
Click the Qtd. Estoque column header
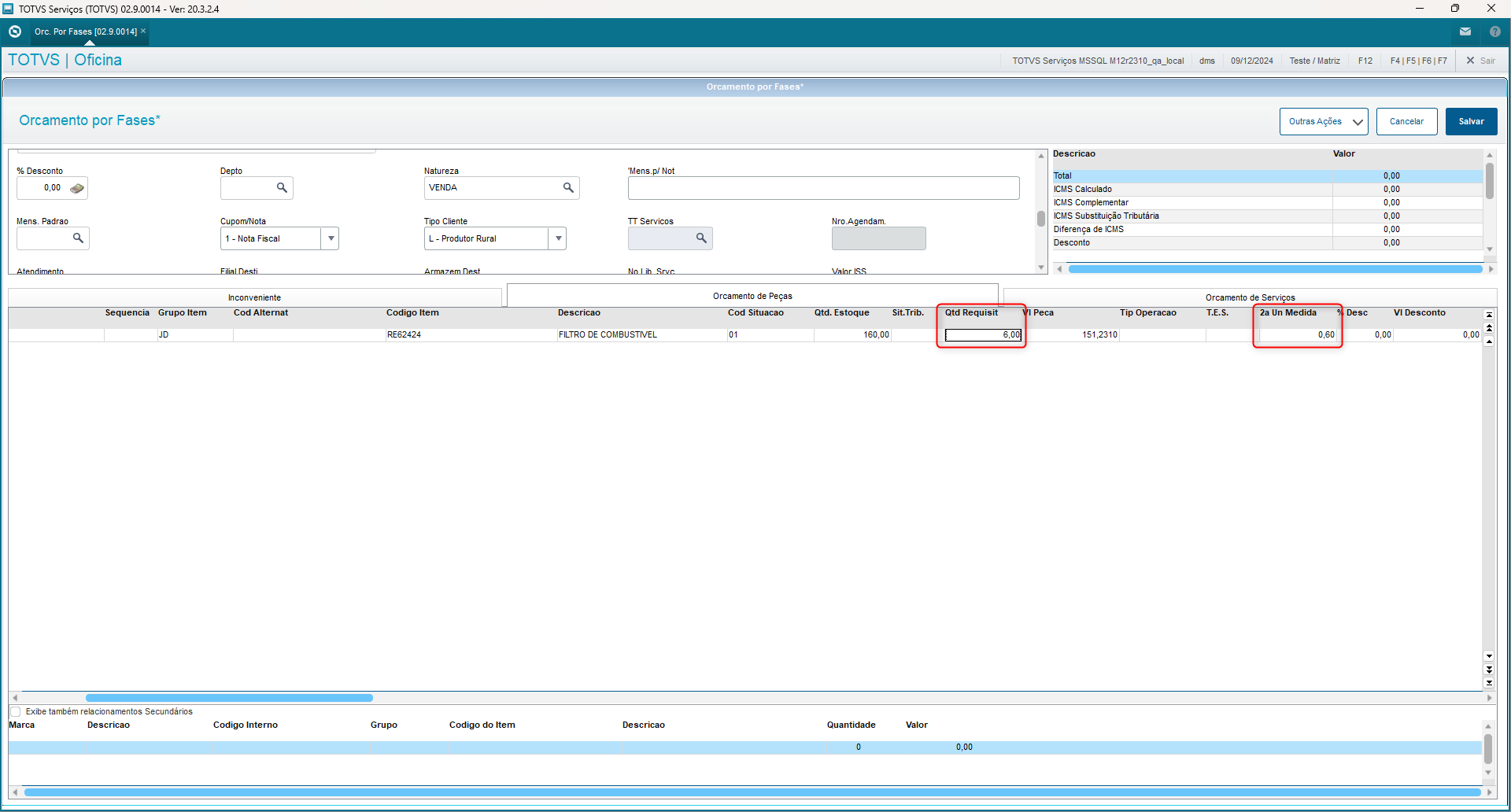841,313
